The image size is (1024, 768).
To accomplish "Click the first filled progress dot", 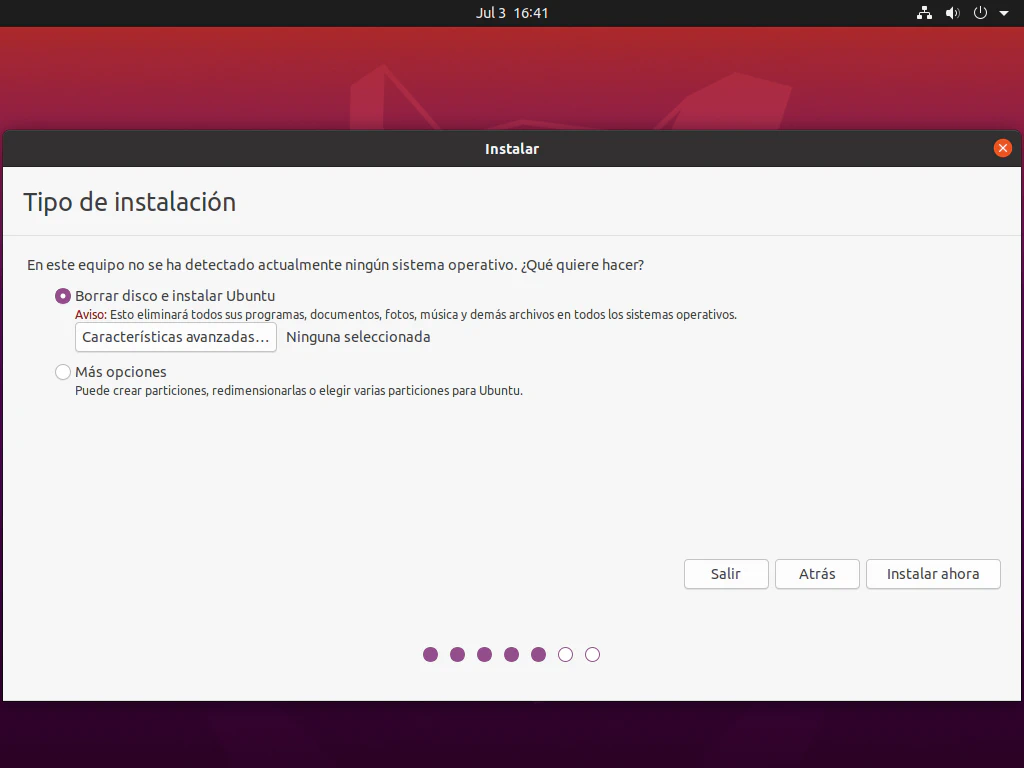I will (430, 654).
